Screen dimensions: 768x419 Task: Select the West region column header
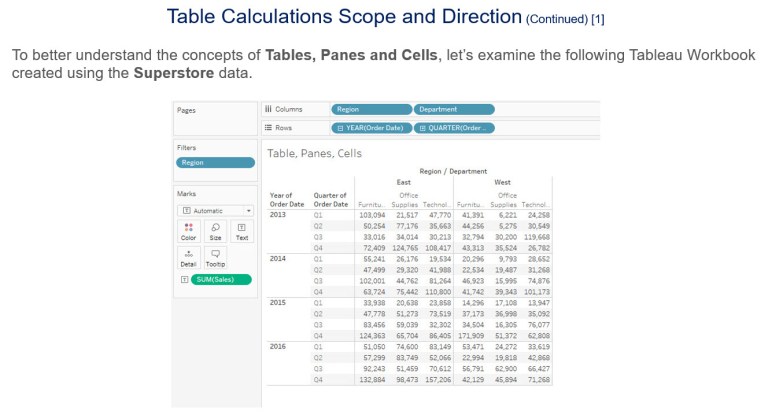click(x=503, y=182)
